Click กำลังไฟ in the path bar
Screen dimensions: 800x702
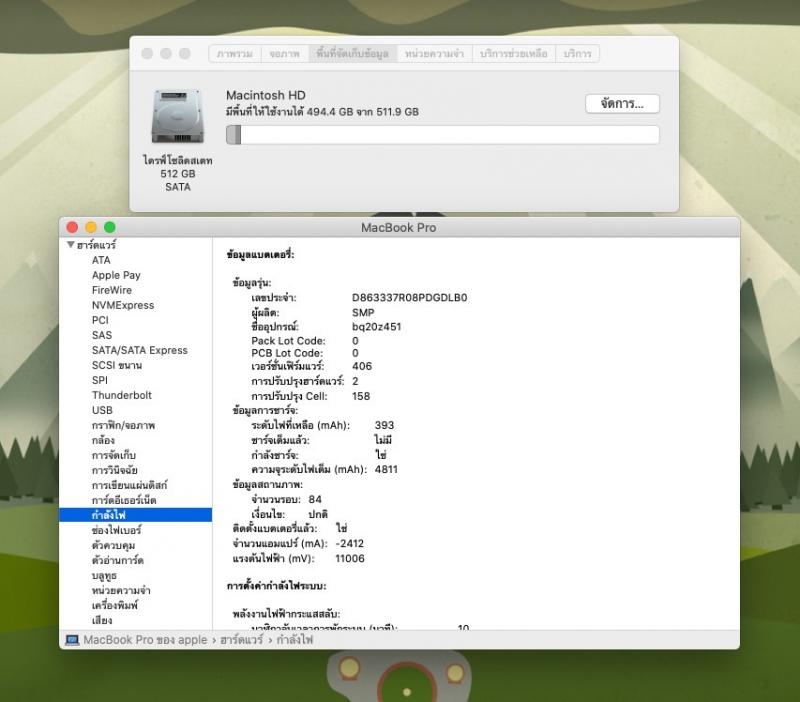(x=295, y=640)
